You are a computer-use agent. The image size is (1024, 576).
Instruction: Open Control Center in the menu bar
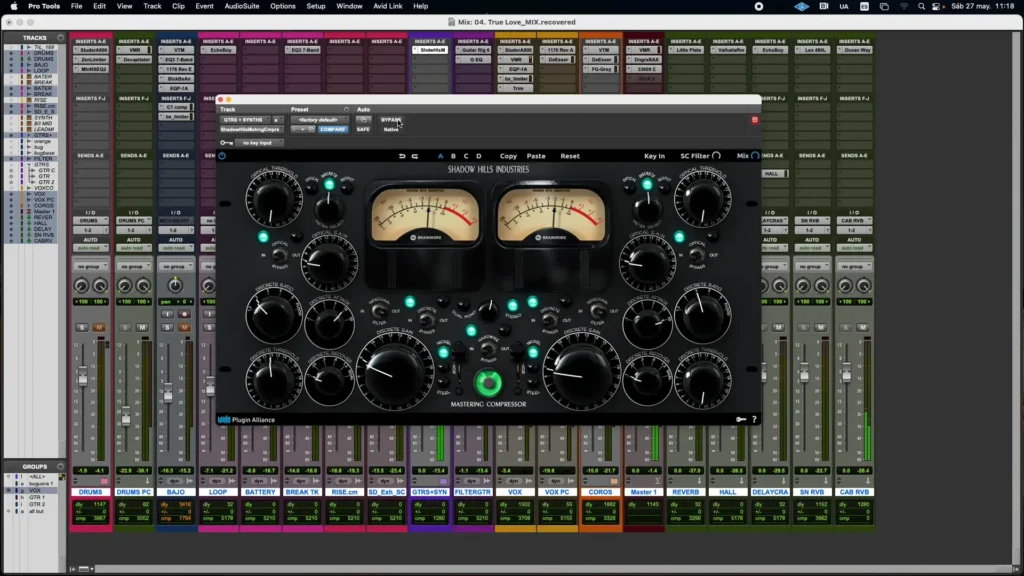tap(936, 7)
